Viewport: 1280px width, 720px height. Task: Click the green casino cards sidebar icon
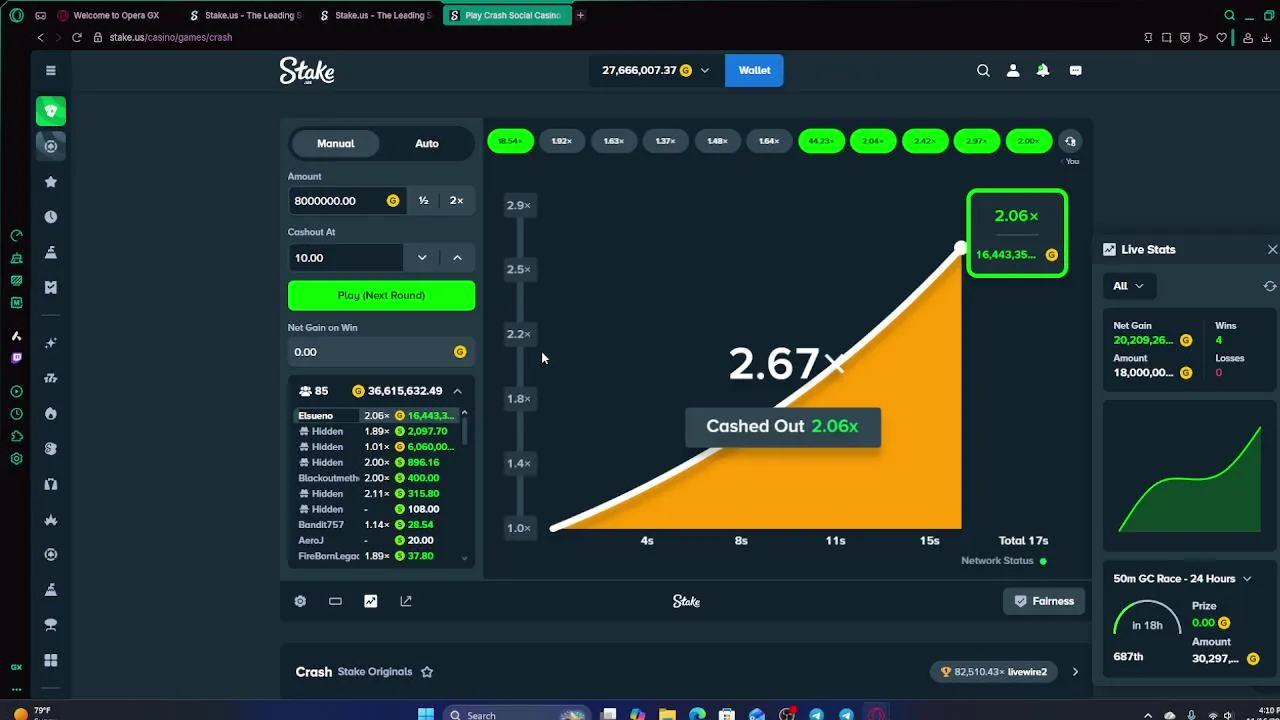click(x=51, y=111)
